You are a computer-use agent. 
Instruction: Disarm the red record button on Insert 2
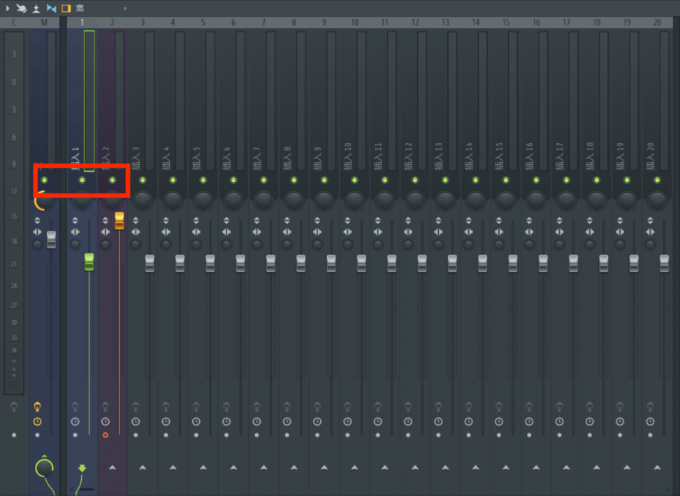click(x=105, y=435)
